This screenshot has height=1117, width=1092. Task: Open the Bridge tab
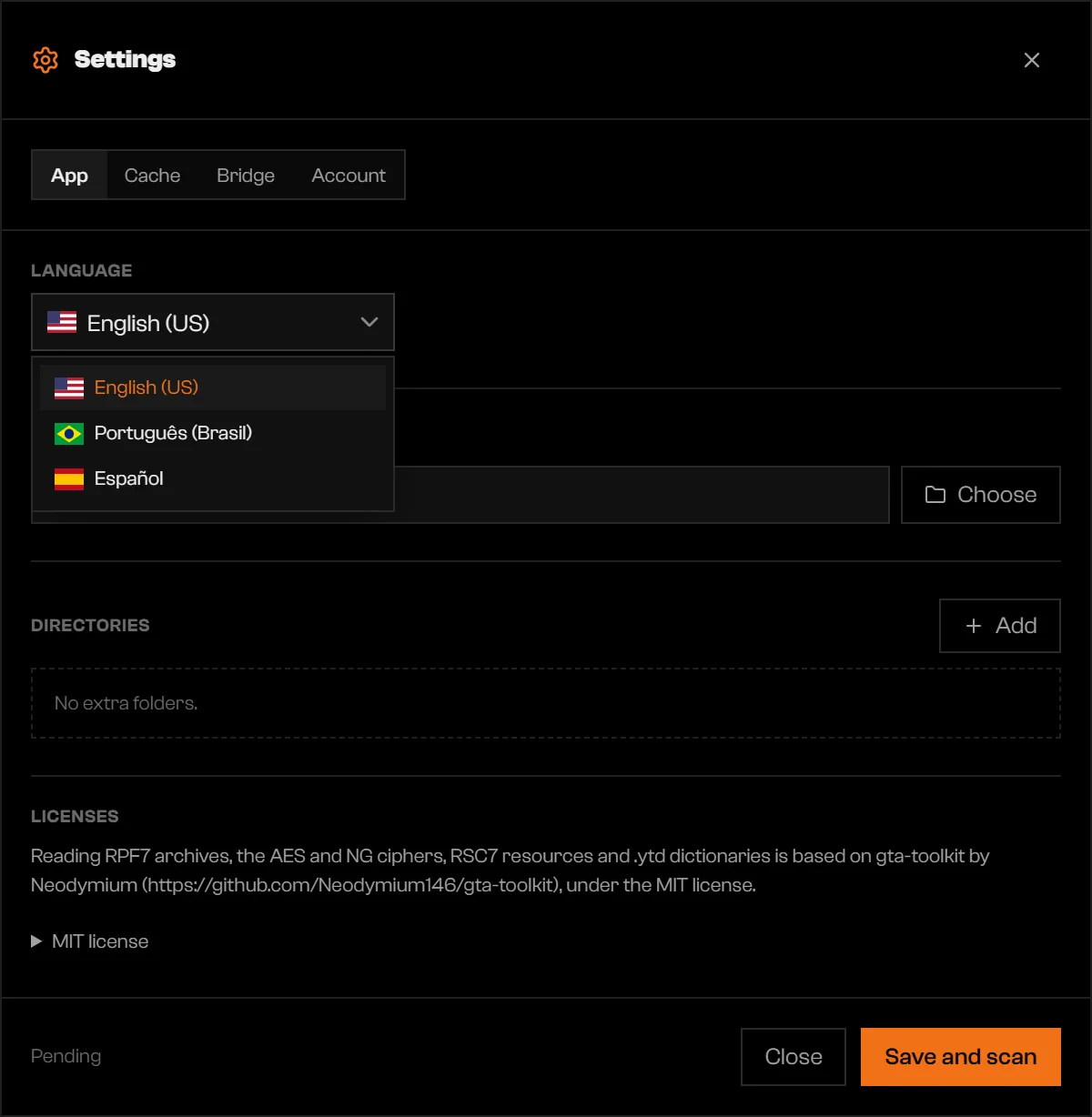pyautogui.click(x=246, y=176)
